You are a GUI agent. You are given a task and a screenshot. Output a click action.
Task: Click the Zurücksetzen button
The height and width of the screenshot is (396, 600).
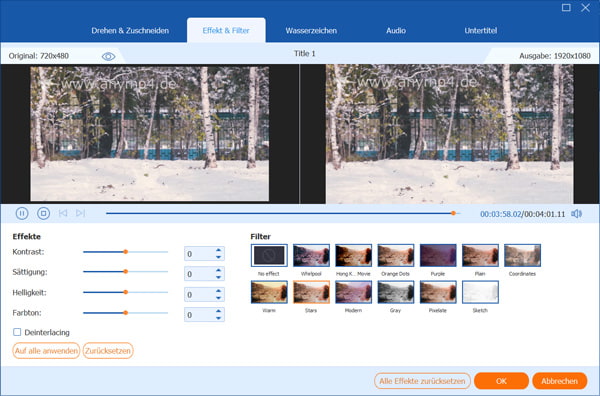tap(108, 350)
